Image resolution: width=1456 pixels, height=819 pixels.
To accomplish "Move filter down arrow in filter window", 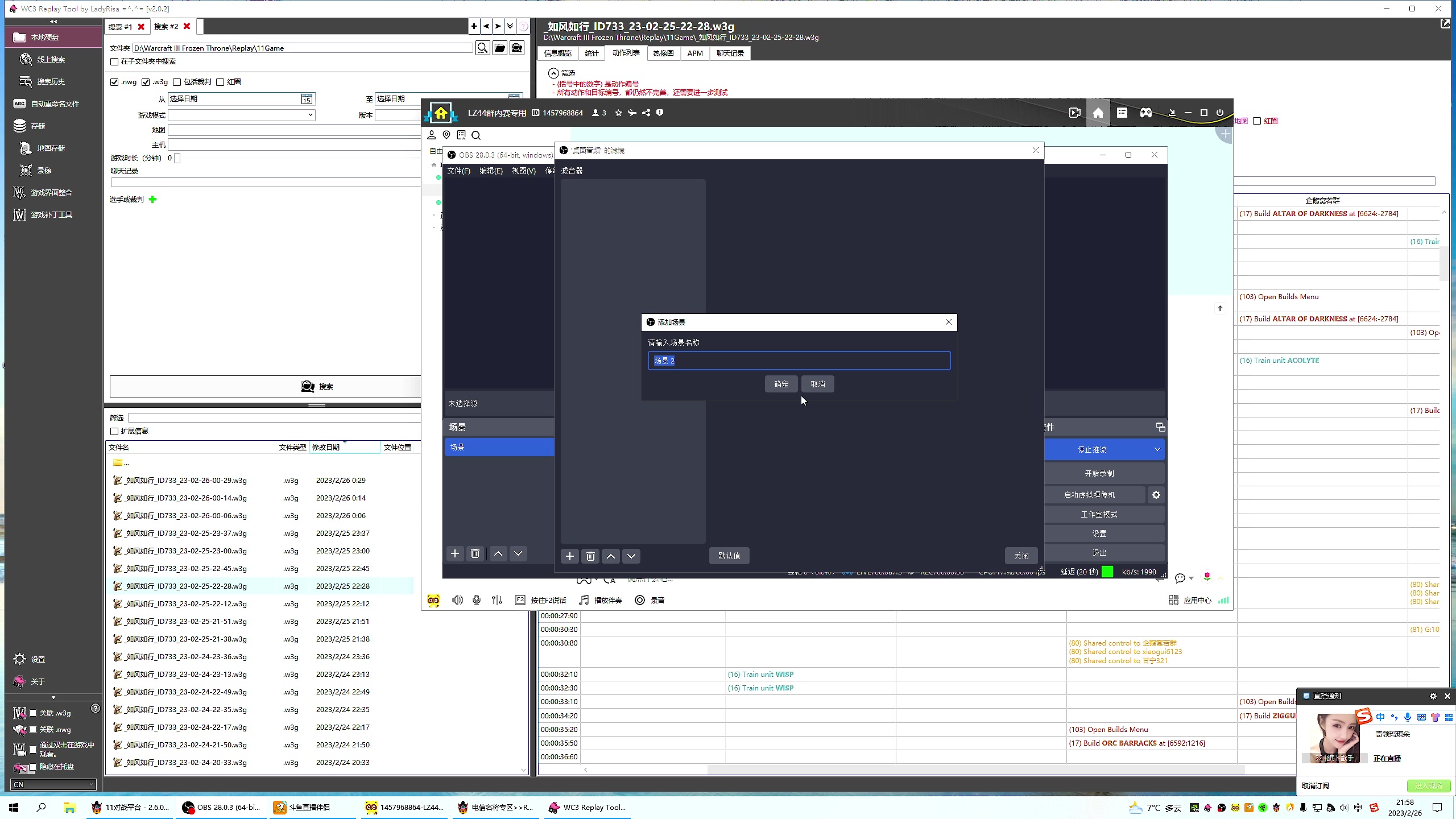I will coord(631,556).
